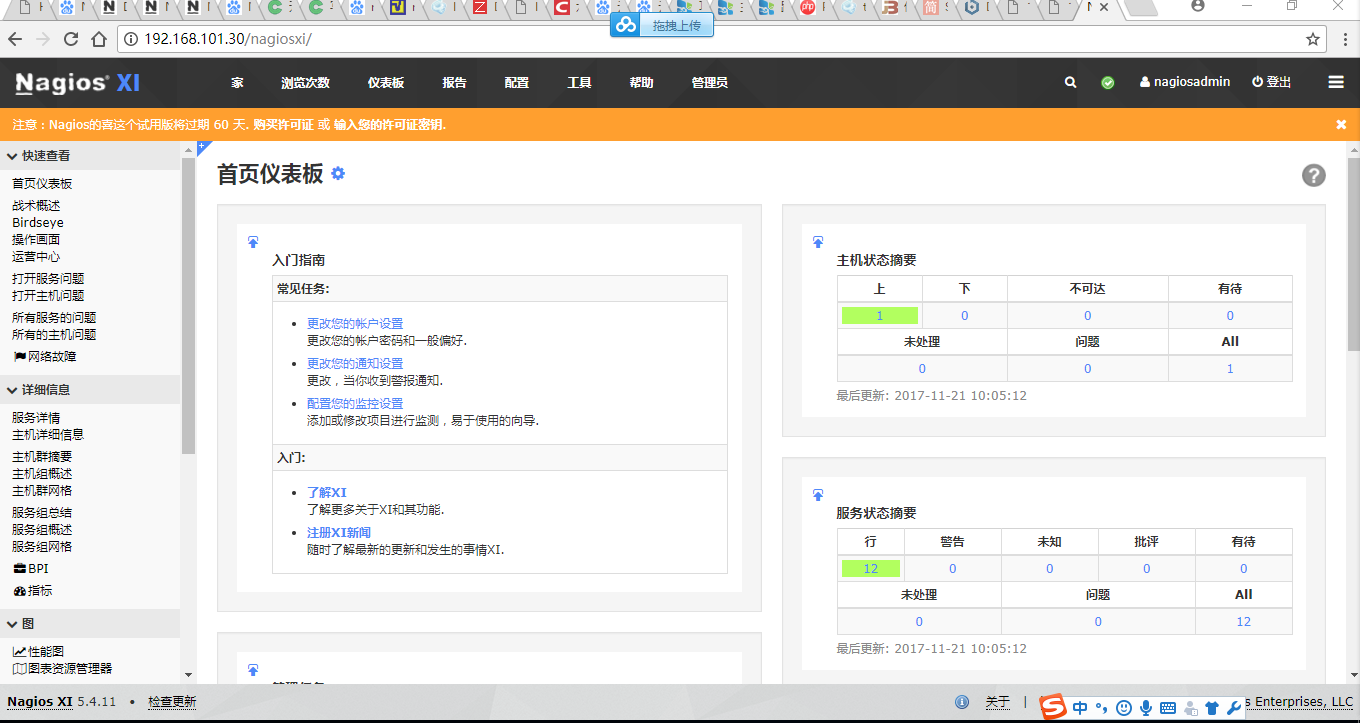1360x723 pixels.
Task: Click the Sogou input method S logo
Action: tap(1053, 707)
